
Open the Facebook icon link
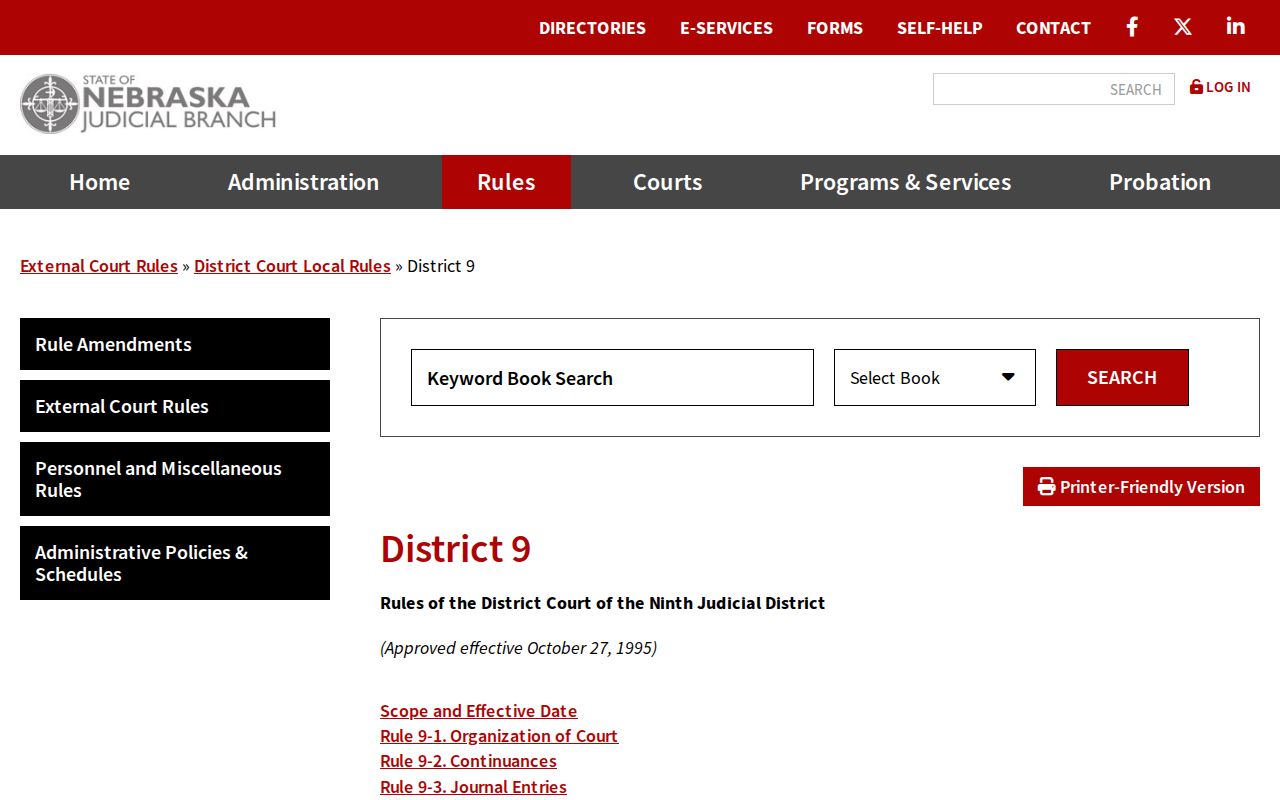1132,27
